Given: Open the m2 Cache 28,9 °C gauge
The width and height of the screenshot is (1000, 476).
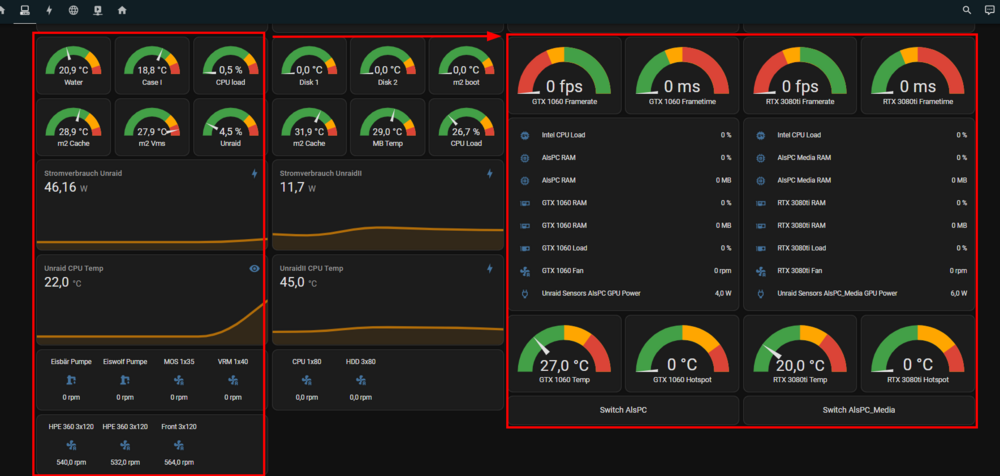Looking at the screenshot, I should pos(73,127).
